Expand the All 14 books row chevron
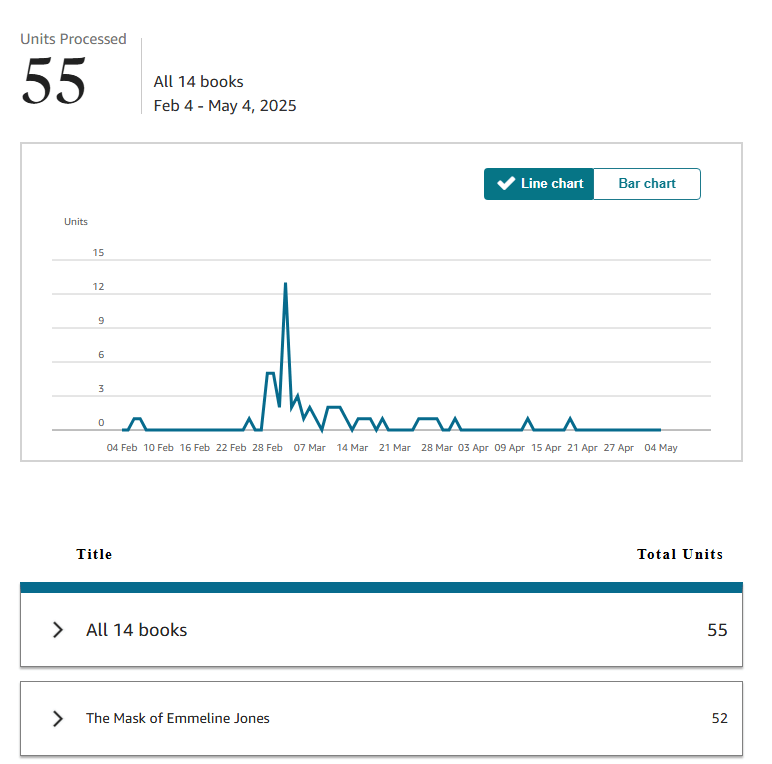 58,630
